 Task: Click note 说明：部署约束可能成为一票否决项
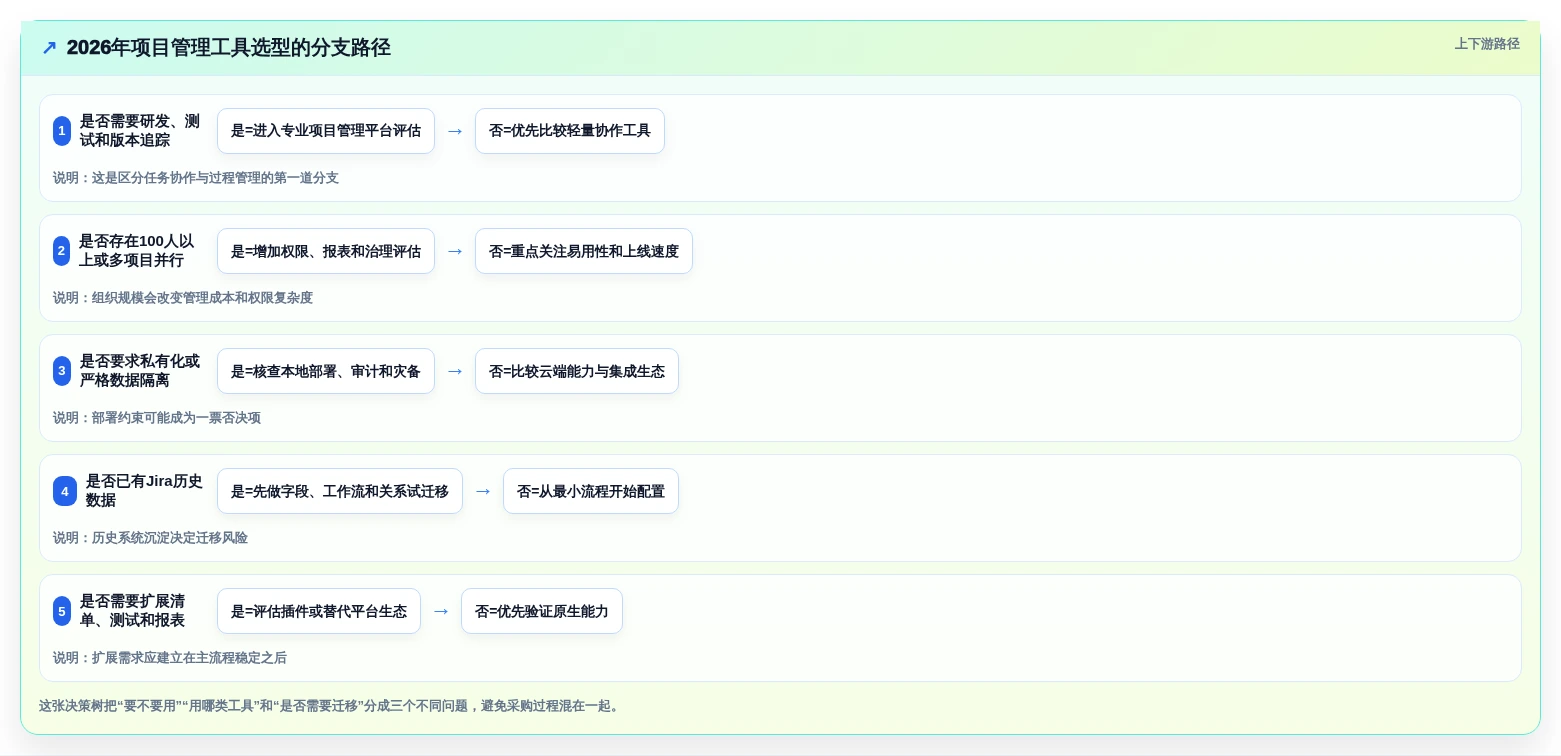(x=157, y=418)
